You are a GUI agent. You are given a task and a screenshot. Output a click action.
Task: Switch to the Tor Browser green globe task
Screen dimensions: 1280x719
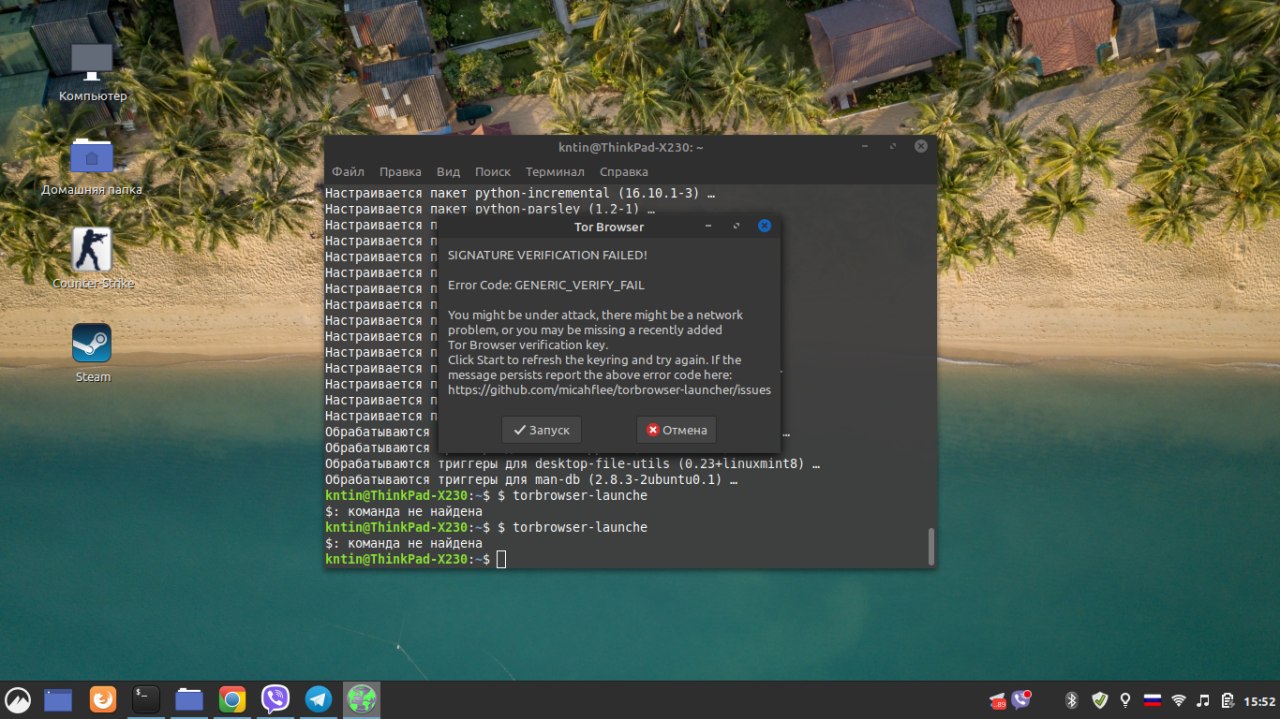pyautogui.click(x=361, y=699)
